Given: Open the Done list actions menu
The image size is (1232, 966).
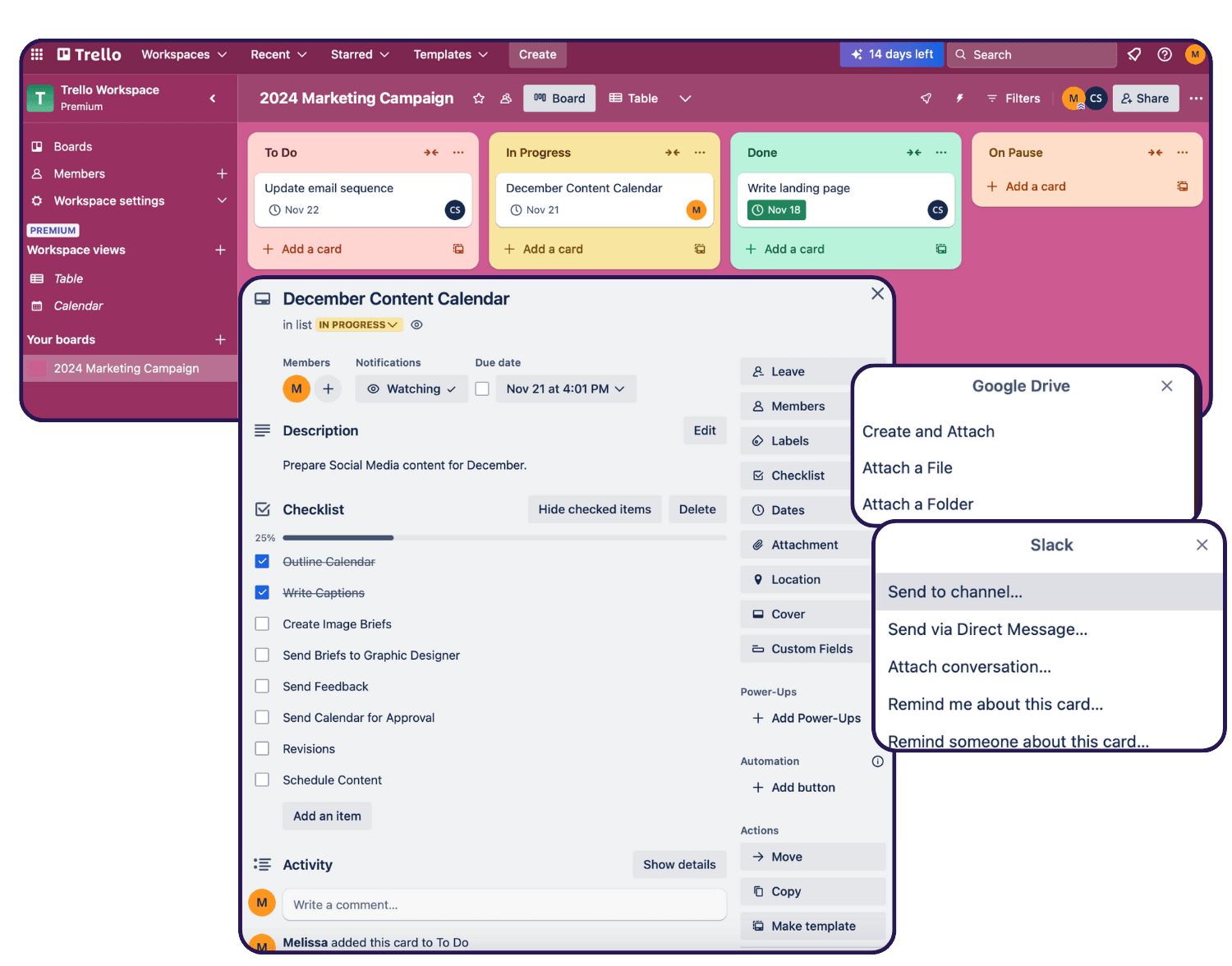Looking at the screenshot, I should (x=941, y=153).
